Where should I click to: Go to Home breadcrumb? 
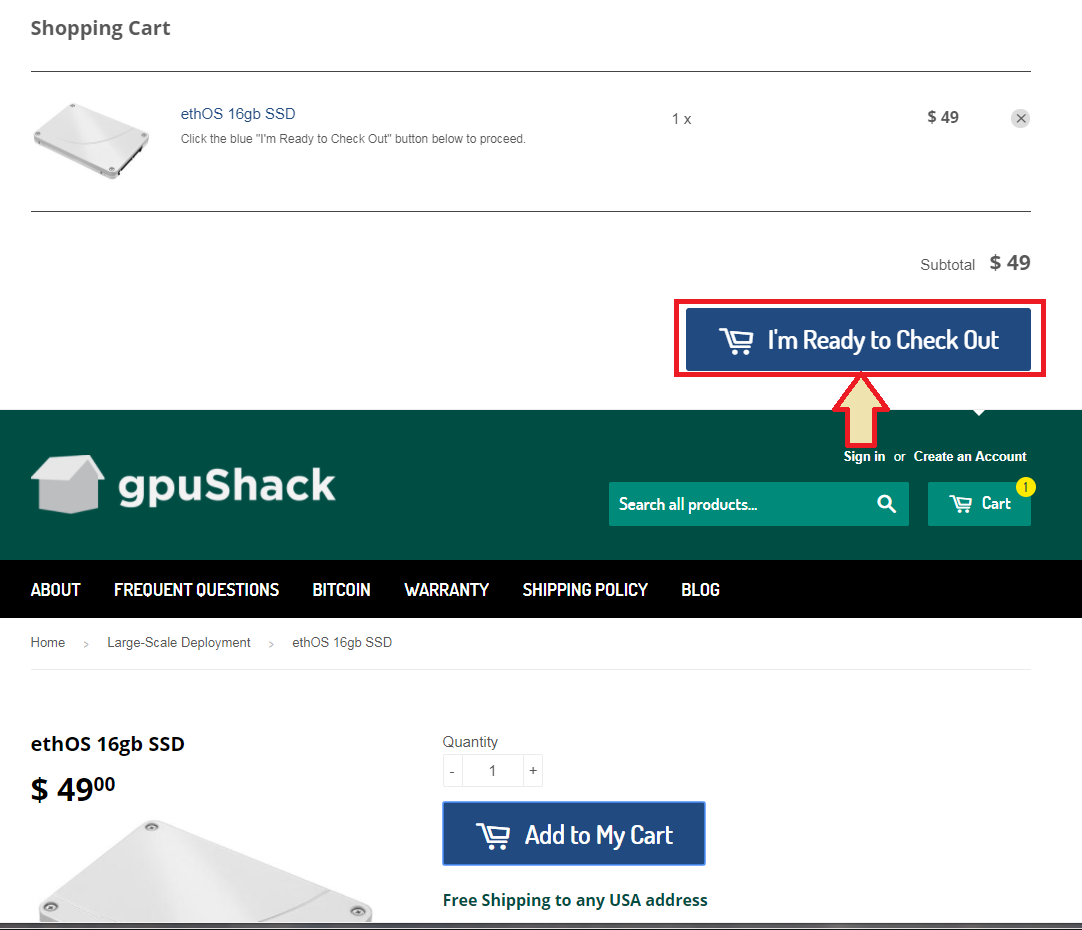click(48, 642)
